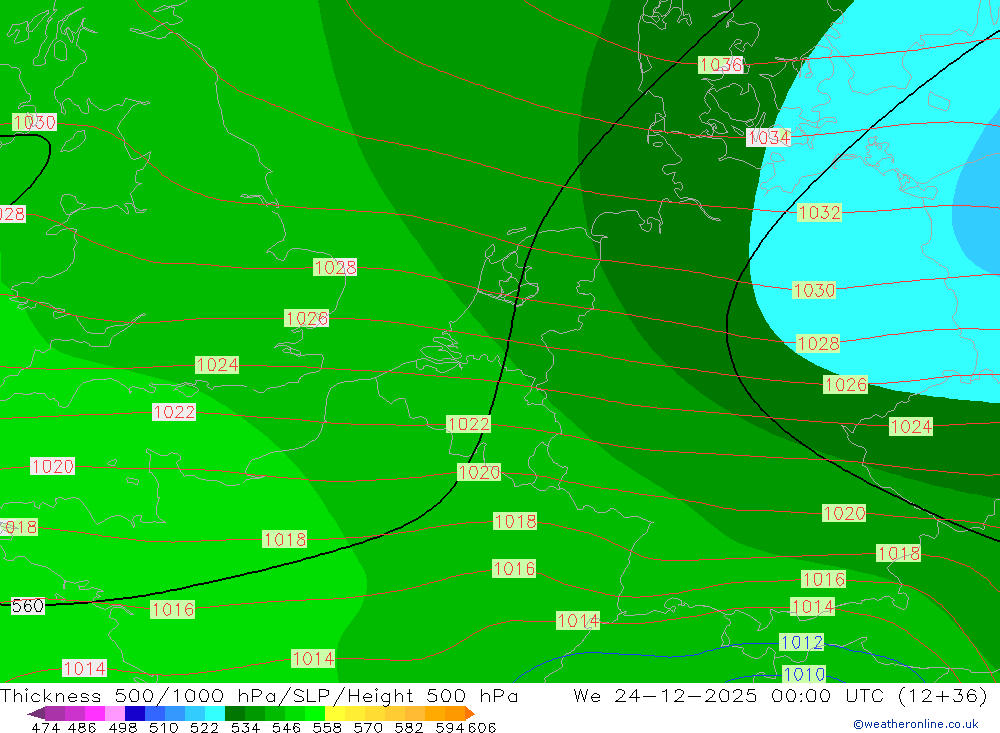Screen dimensions: 1000x733
Task: Click the orange right arrow of legend
Action: (470, 713)
